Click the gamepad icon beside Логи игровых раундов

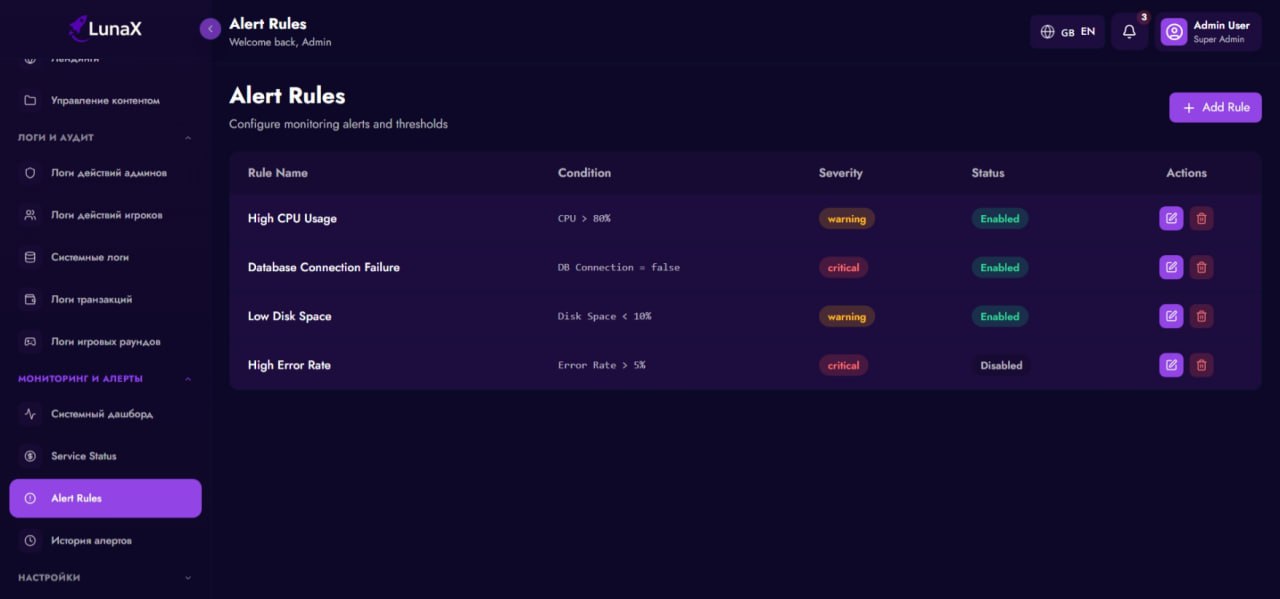tap(30, 341)
